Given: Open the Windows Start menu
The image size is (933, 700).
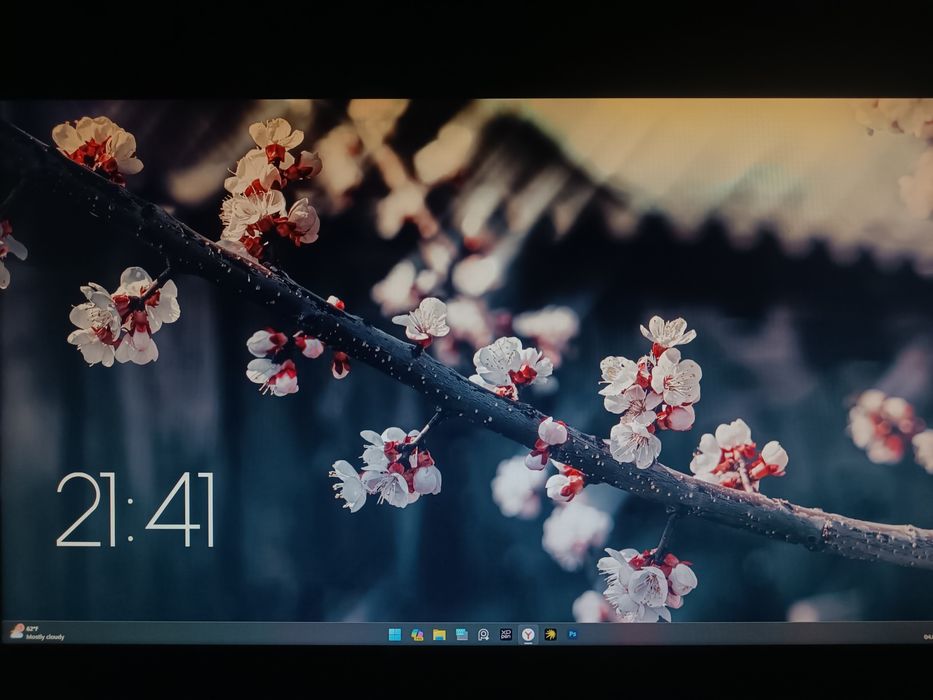Looking at the screenshot, I should 395,635.
